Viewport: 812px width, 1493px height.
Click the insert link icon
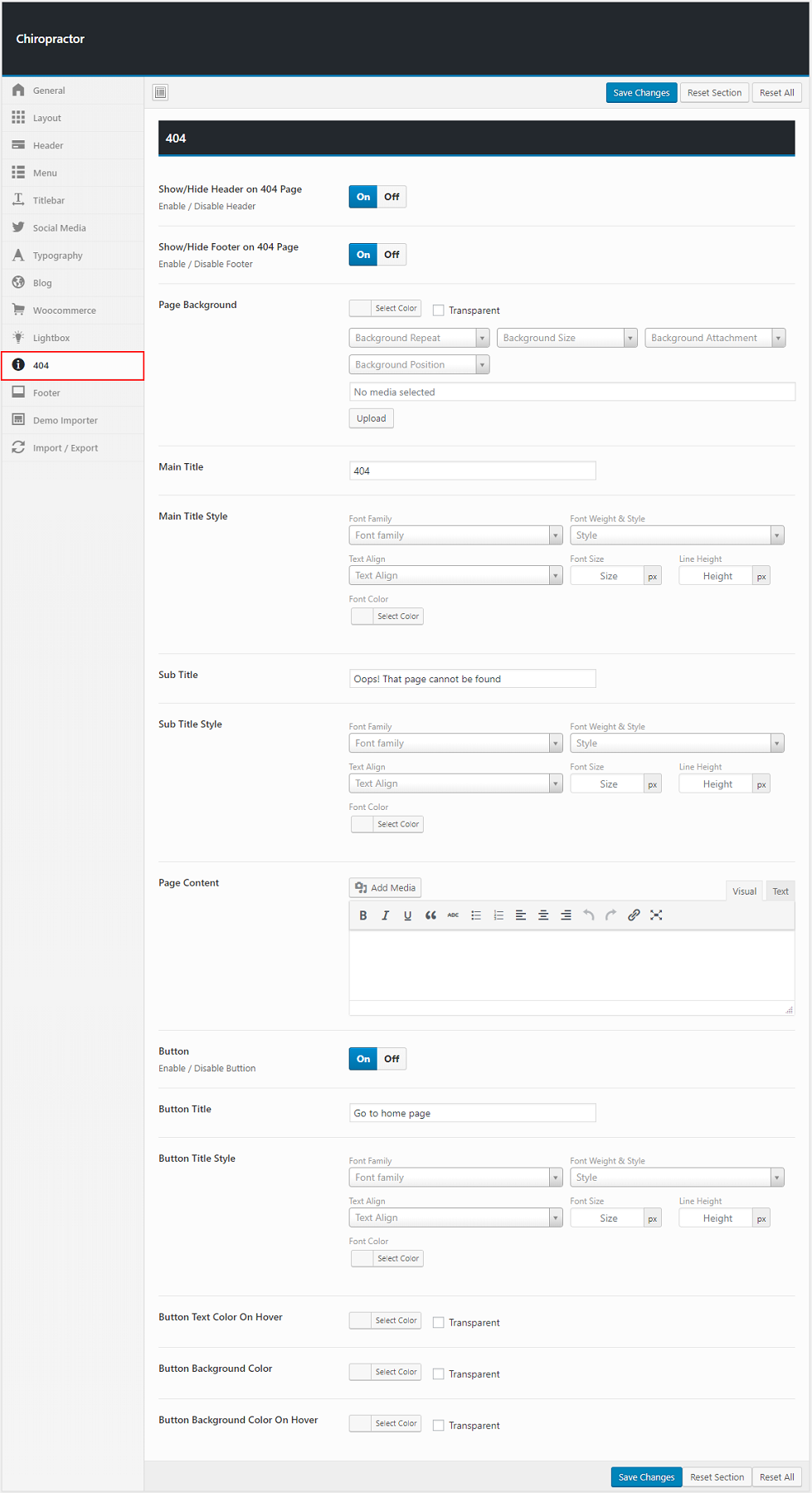pyautogui.click(x=634, y=915)
